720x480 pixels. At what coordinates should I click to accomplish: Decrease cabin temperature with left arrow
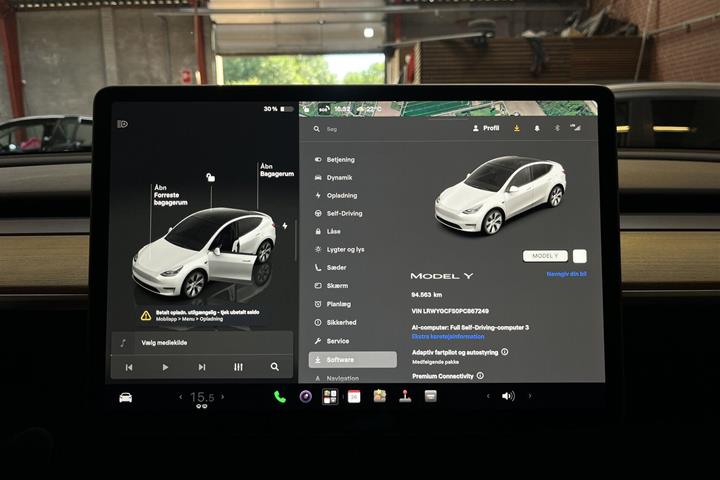coord(180,397)
